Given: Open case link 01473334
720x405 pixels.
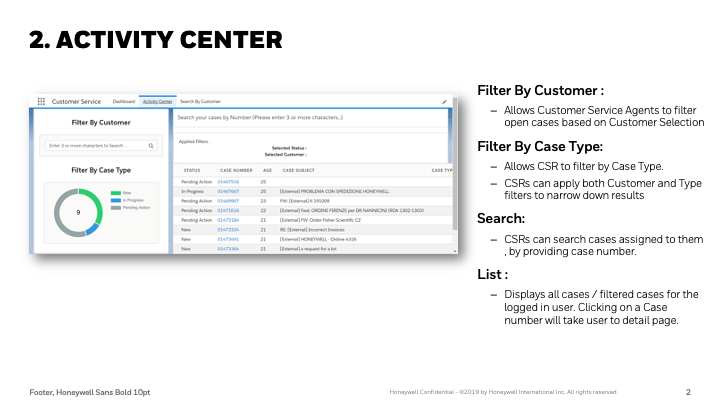Looking at the screenshot, I should (229, 230).
